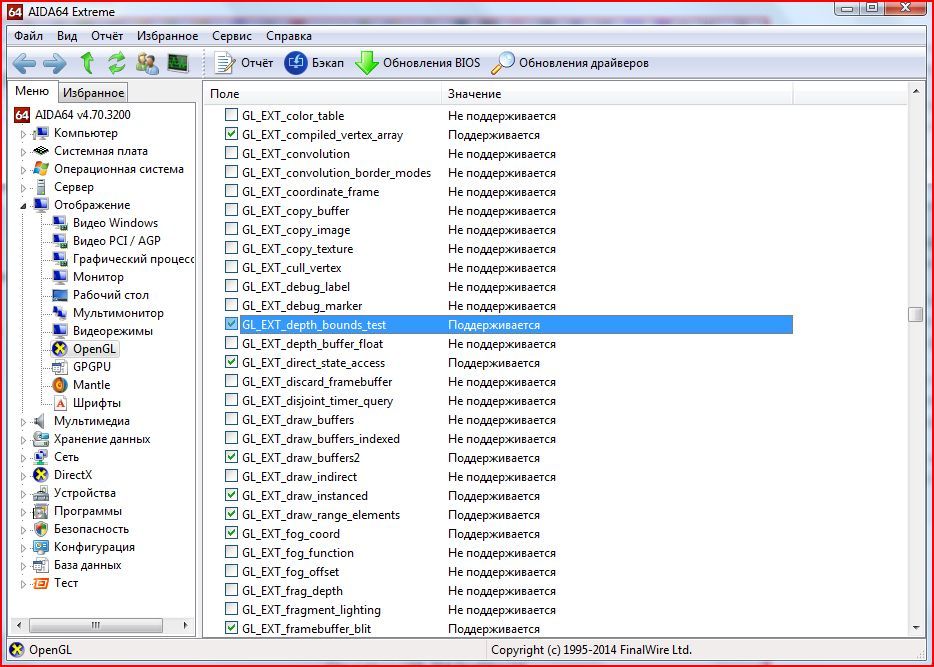Expand the Сеть sidebar node

pos(22,456)
